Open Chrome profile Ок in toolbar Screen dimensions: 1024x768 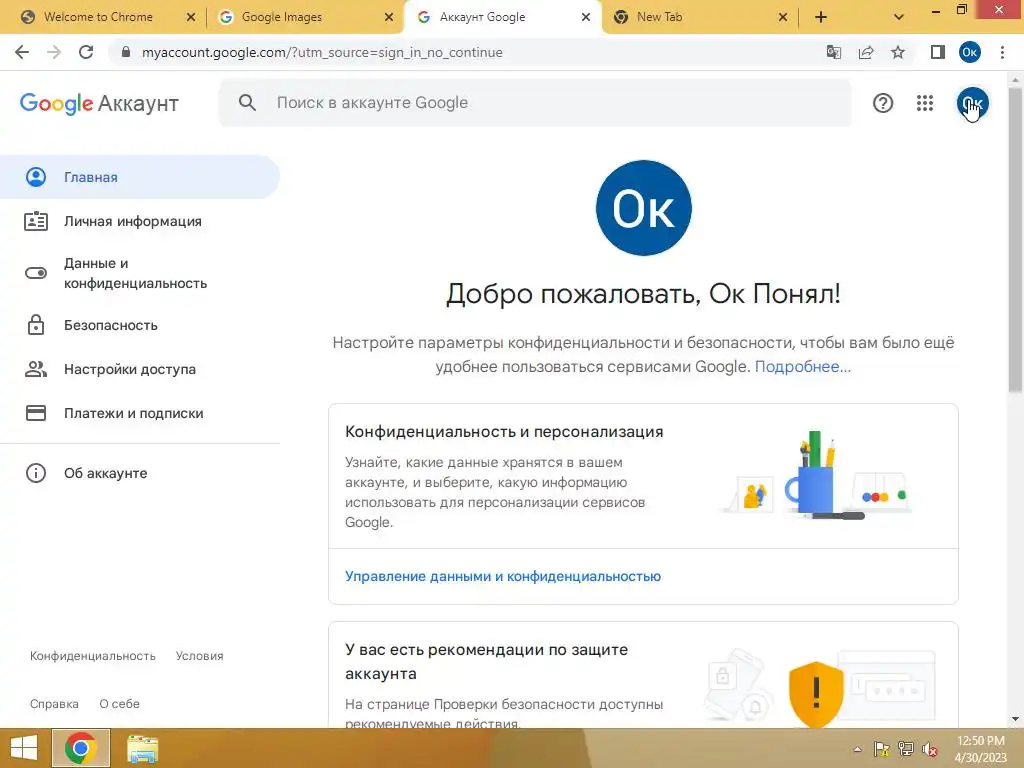click(970, 52)
